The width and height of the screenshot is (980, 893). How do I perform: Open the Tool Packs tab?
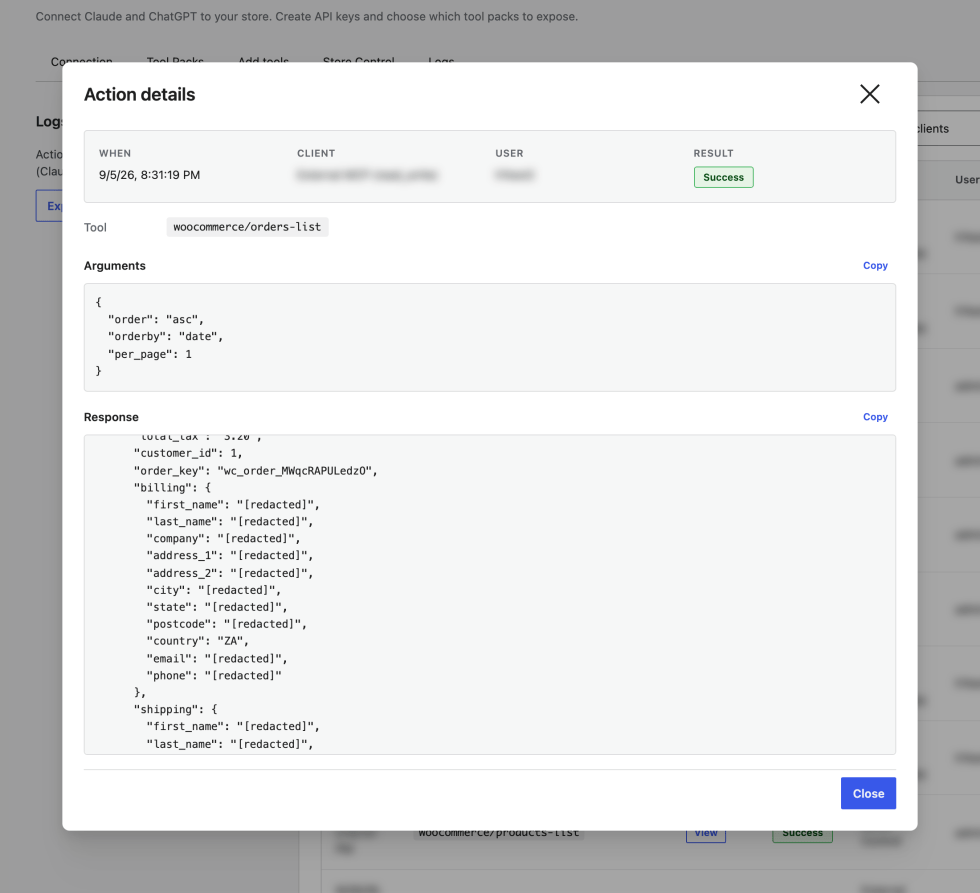point(175,61)
